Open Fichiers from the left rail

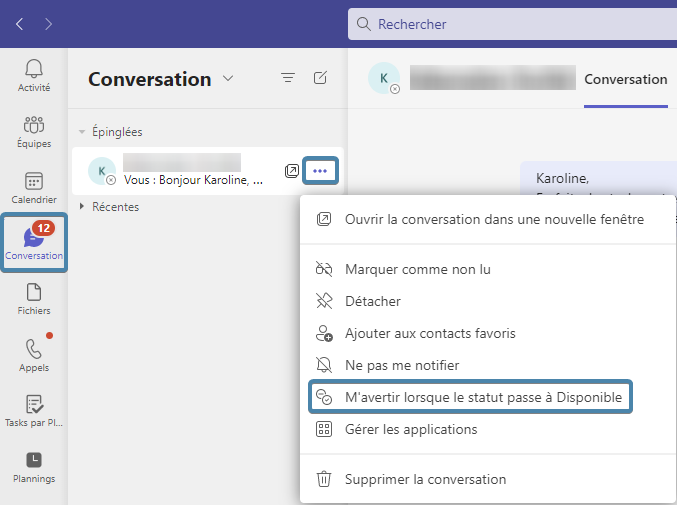(x=34, y=300)
